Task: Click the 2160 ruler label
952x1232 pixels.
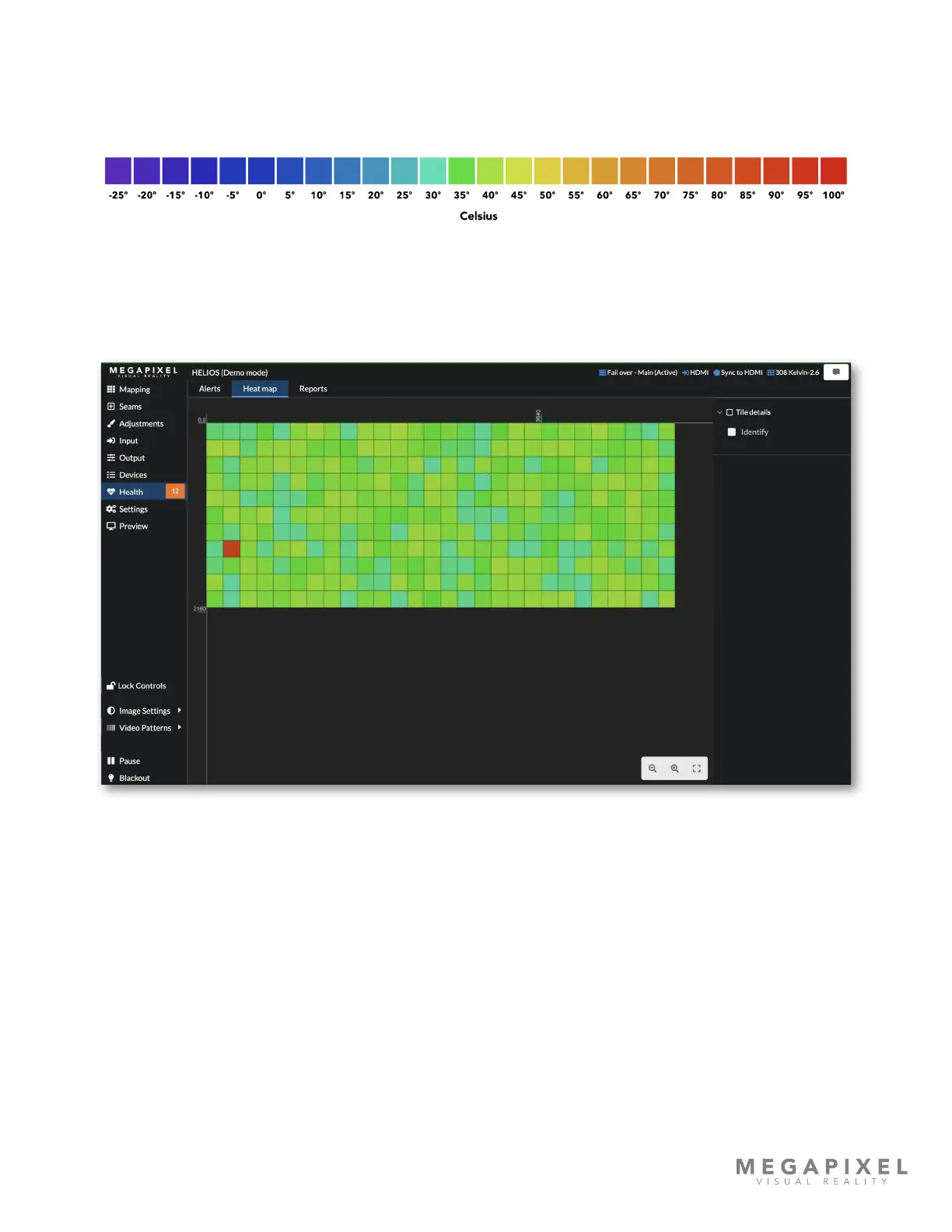Action: click(x=200, y=609)
